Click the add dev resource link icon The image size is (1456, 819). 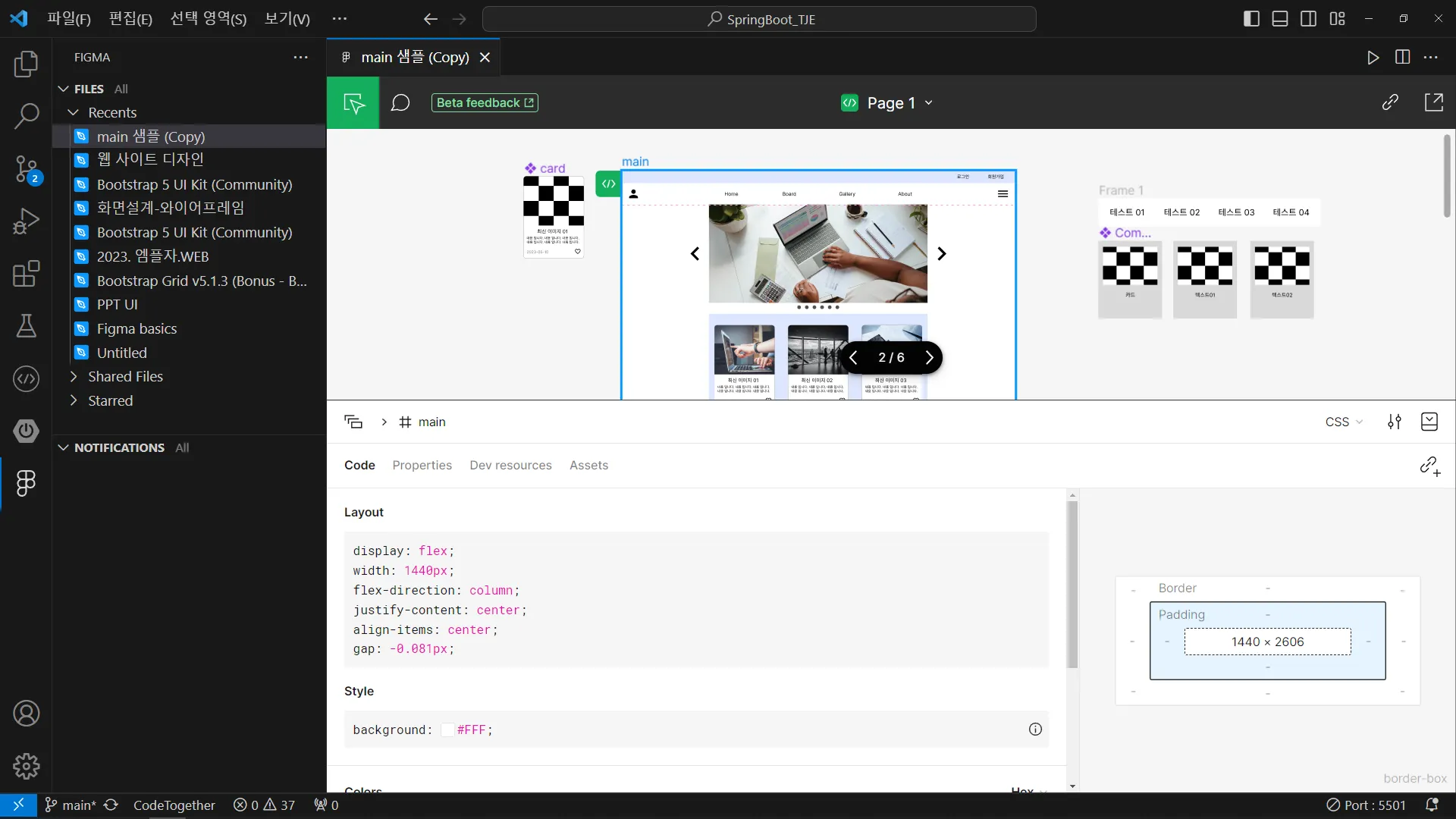(x=1429, y=466)
